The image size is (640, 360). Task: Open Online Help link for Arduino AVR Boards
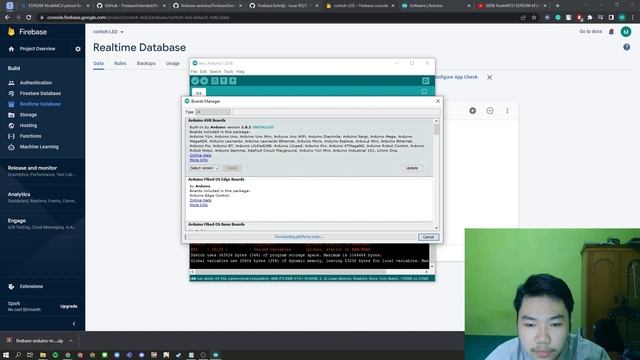[200, 155]
